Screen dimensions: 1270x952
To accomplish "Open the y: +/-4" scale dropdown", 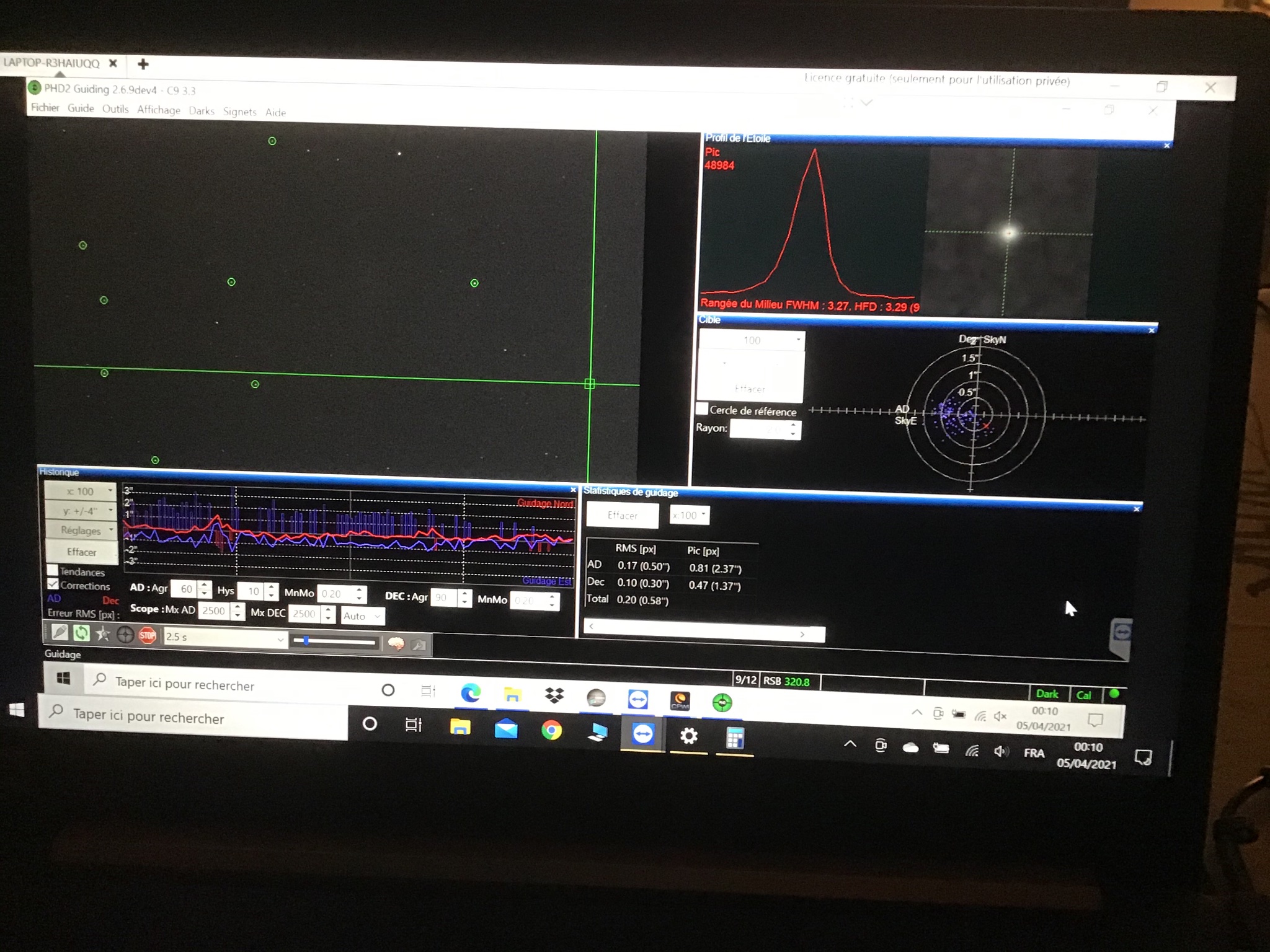I will (x=81, y=511).
